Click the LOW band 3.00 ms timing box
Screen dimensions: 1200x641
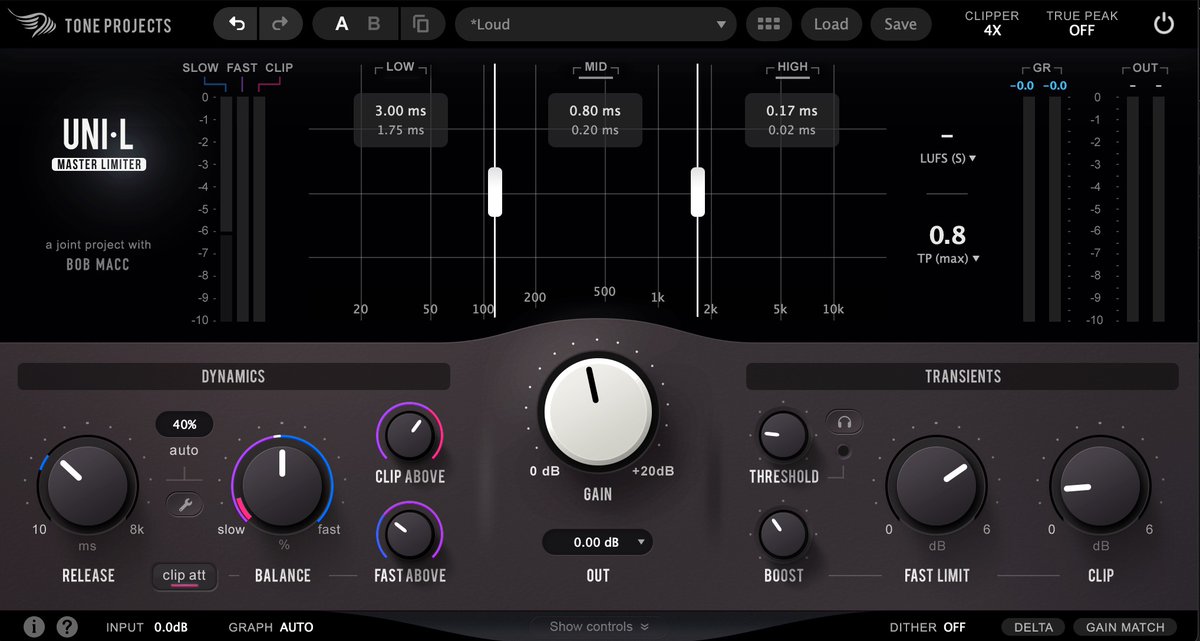[x=400, y=120]
